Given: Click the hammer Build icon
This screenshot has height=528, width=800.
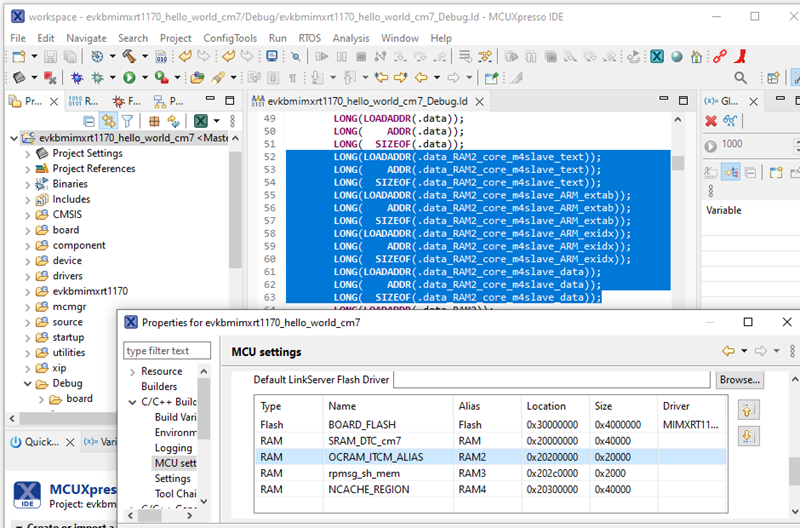Looking at the screenshot, I should click(129, 57).
